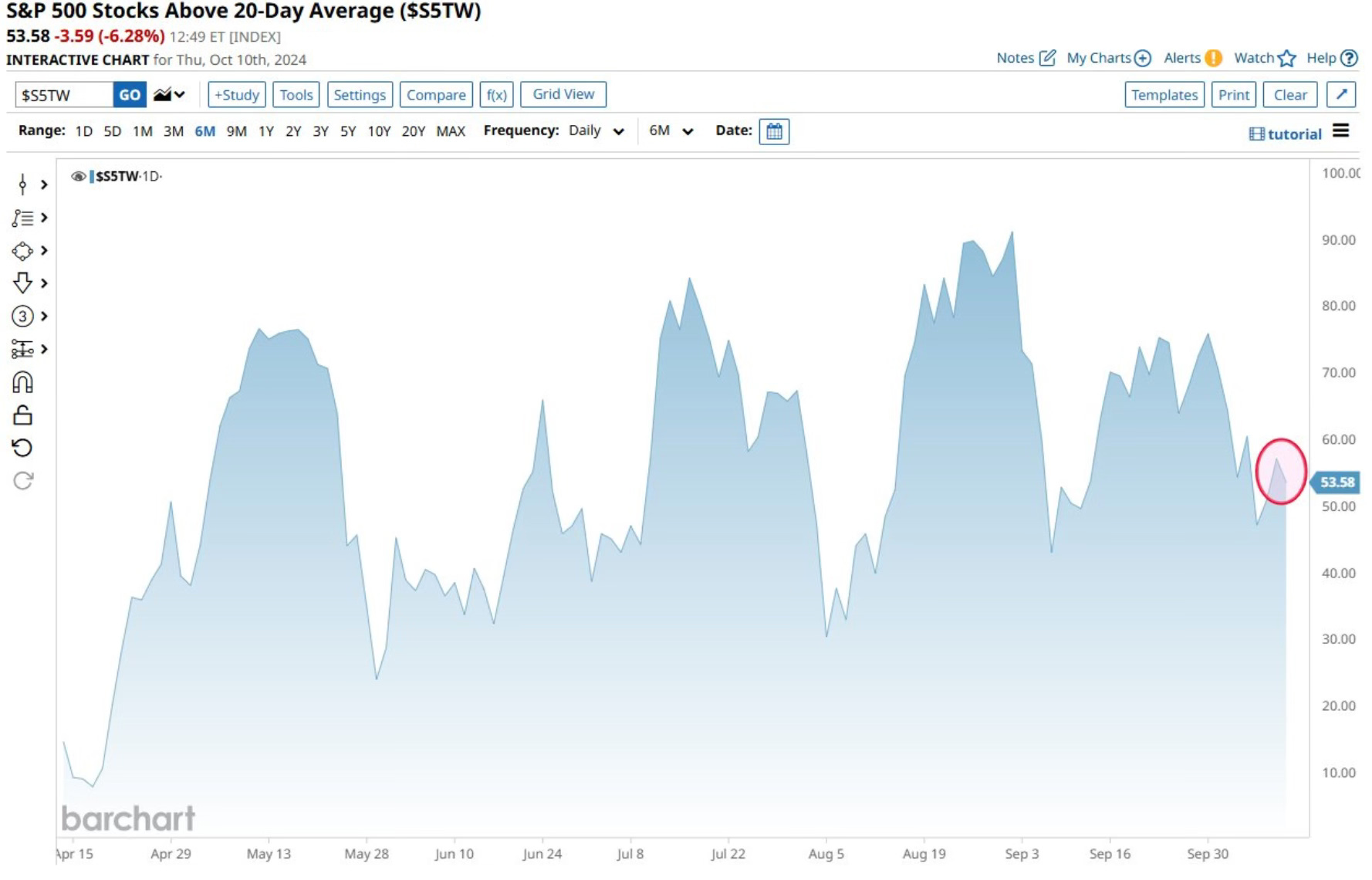Select the 5Y range
The width and height of the screenshot is (1372, 880).
[348, 131]
